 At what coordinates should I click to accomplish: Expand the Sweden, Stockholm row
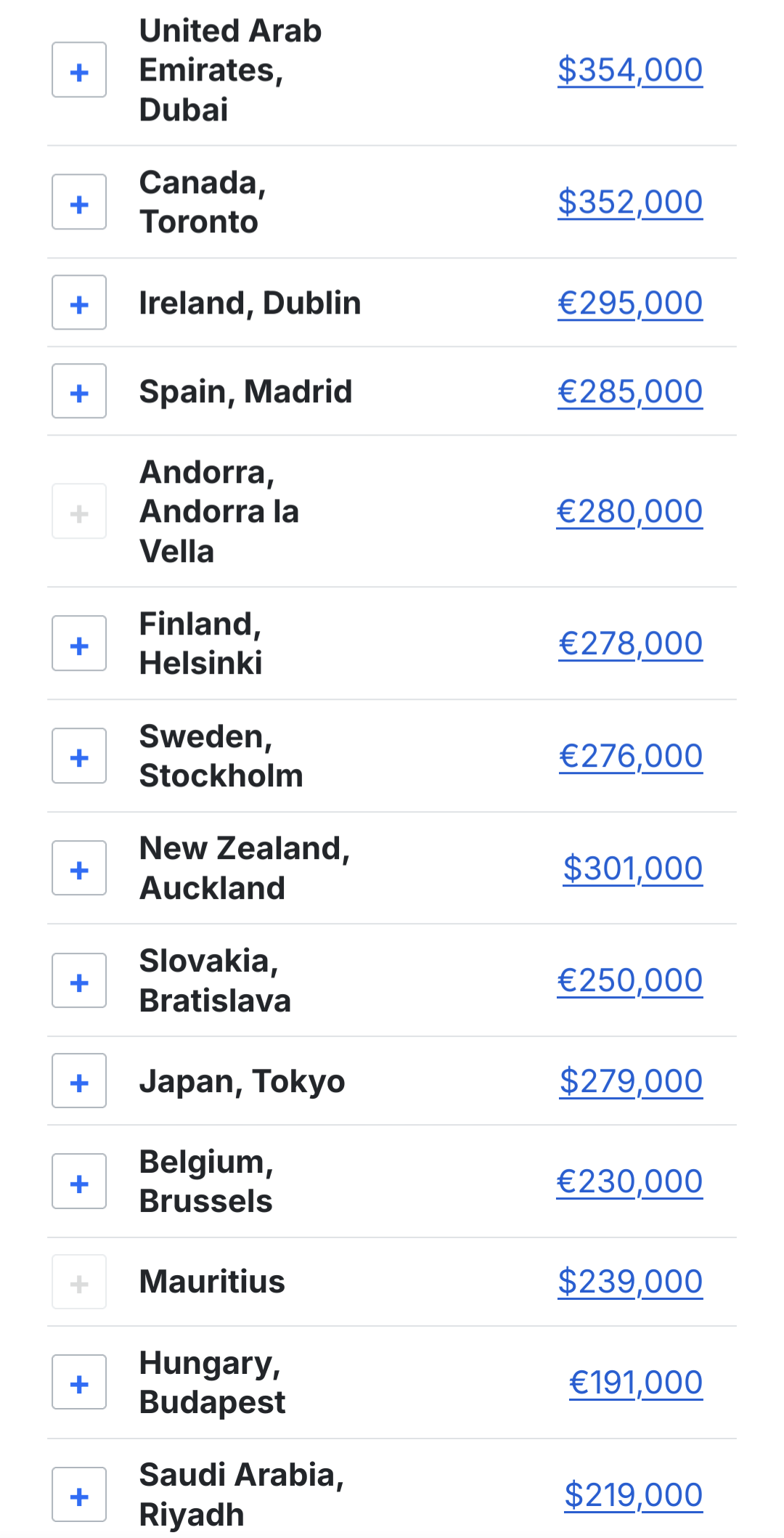click(x=79, y=757)
